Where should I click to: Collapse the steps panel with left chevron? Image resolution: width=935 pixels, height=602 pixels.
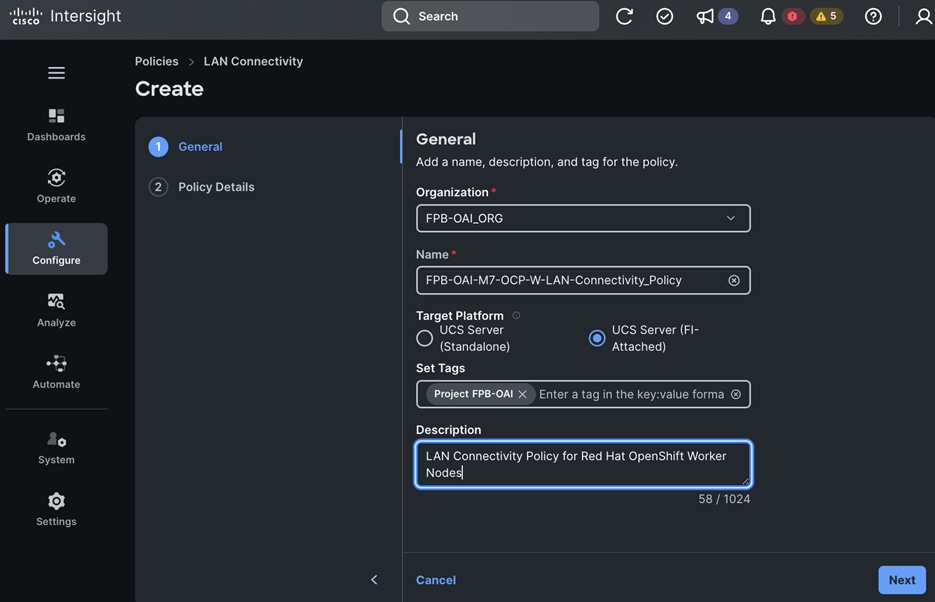[x=374, y=579]
